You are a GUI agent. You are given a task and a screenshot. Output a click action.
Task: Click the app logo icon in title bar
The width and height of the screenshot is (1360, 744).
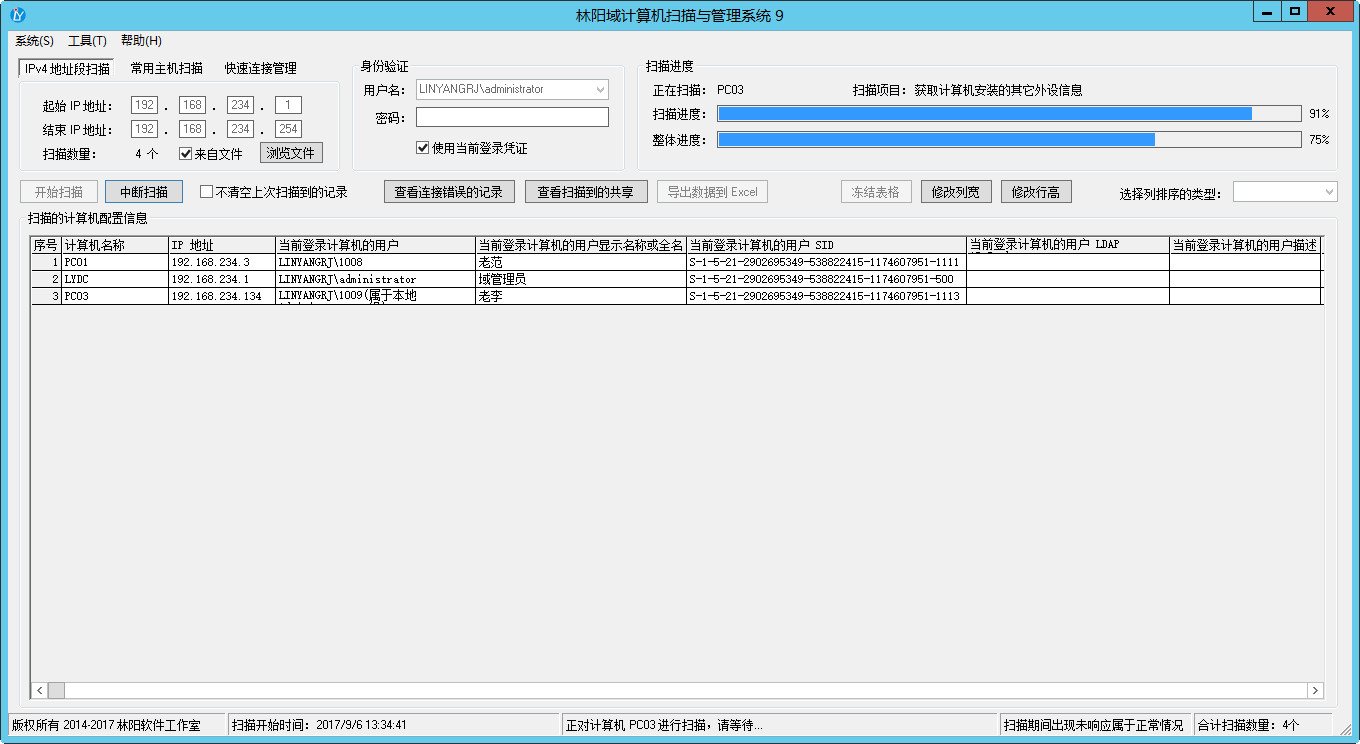pyautogui.click(x=16, y=15)
